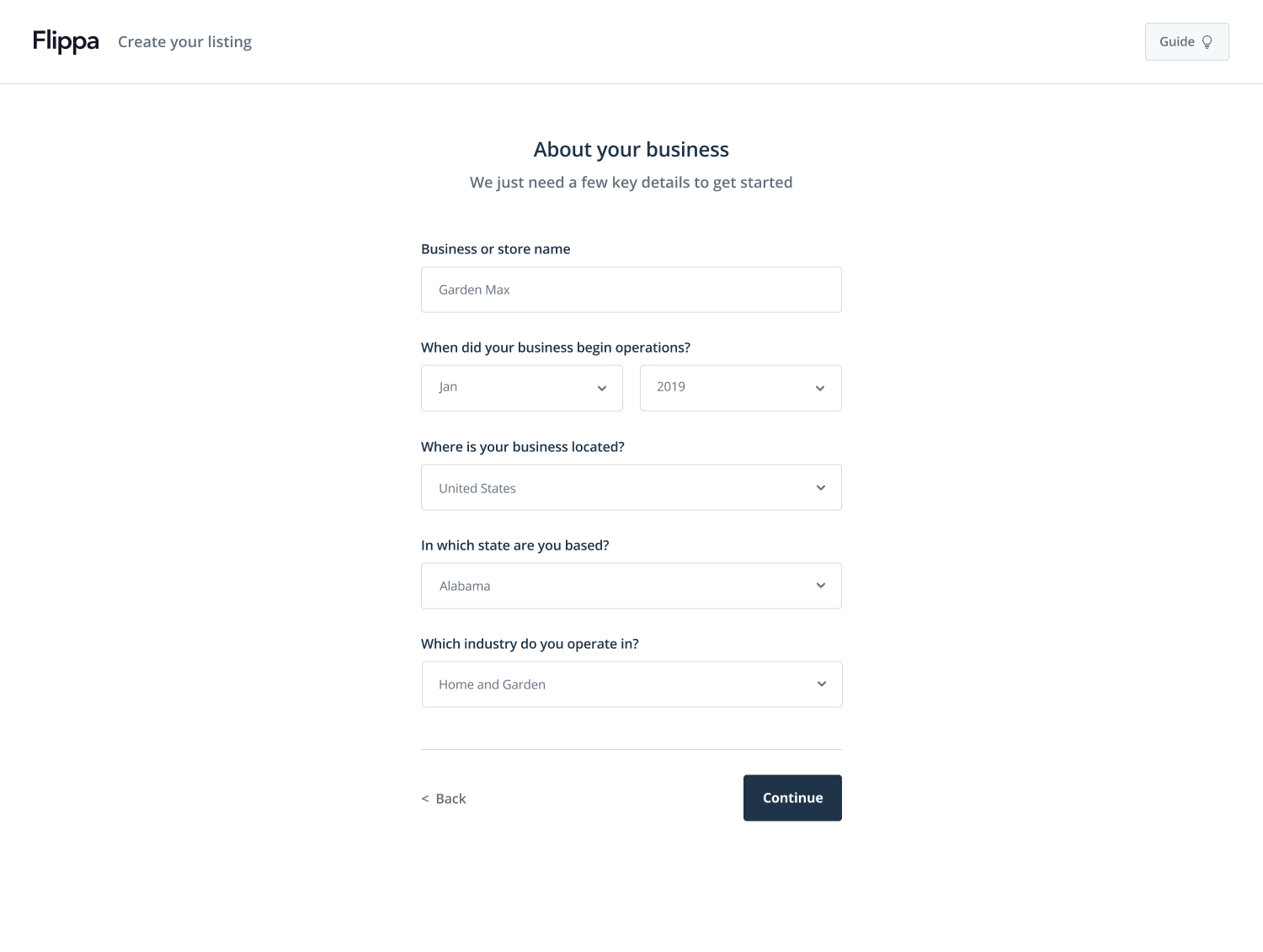
Task: Click the lightbulb icon beside Guide
Action: tap(1207, 42)
